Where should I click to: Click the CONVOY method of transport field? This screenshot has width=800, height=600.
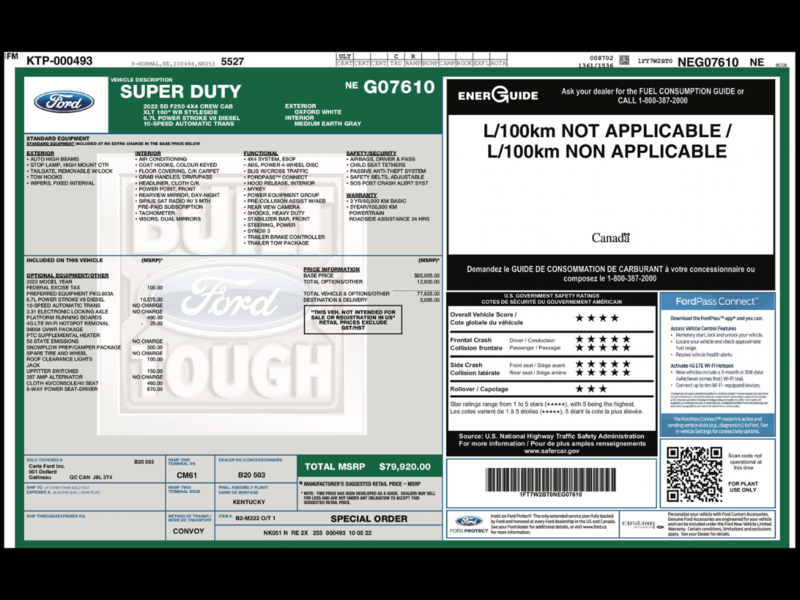pos(188,531)
